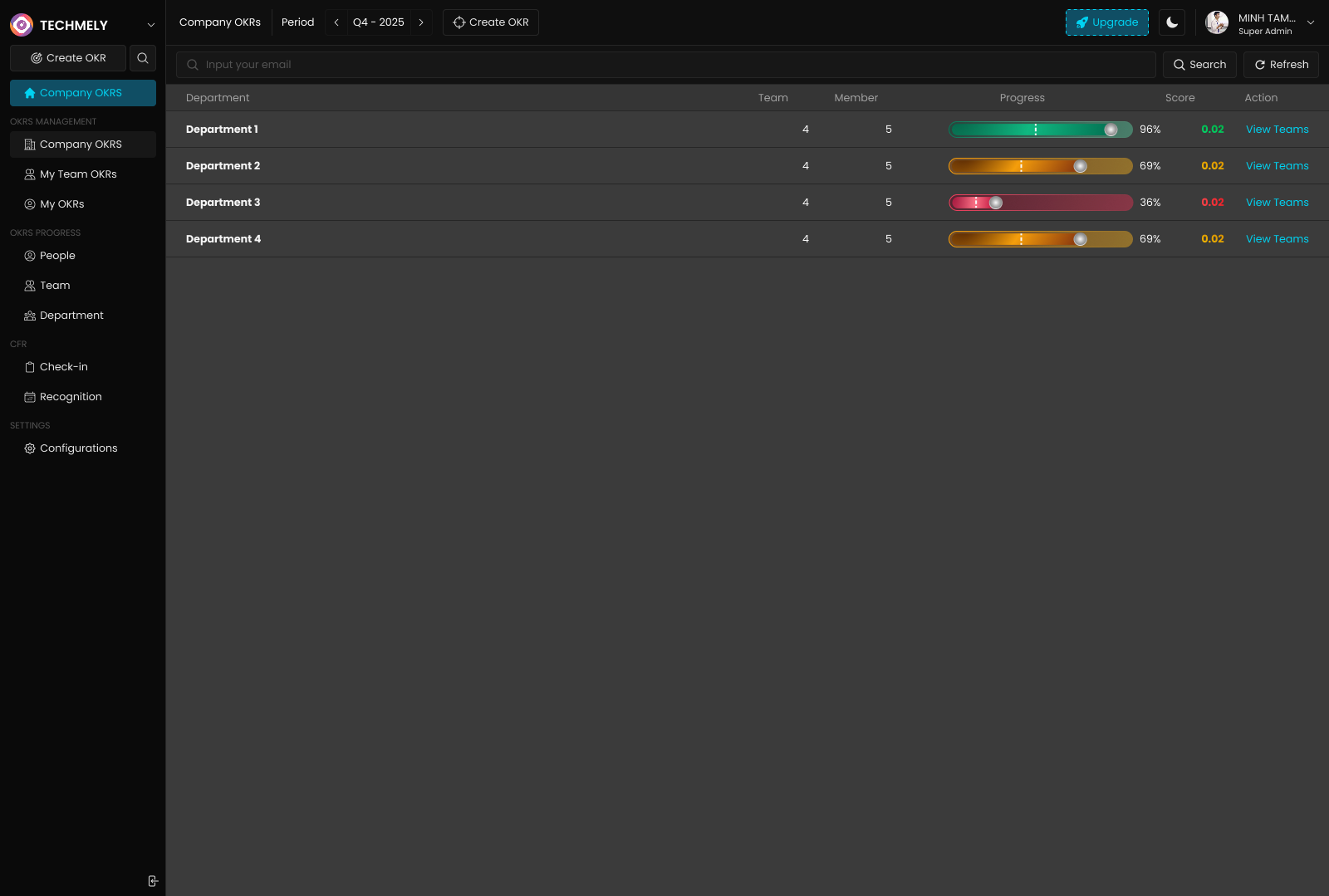1329x896 pixels.
Task: View Teams for Department 1
Action: (x=1278, y=130)
